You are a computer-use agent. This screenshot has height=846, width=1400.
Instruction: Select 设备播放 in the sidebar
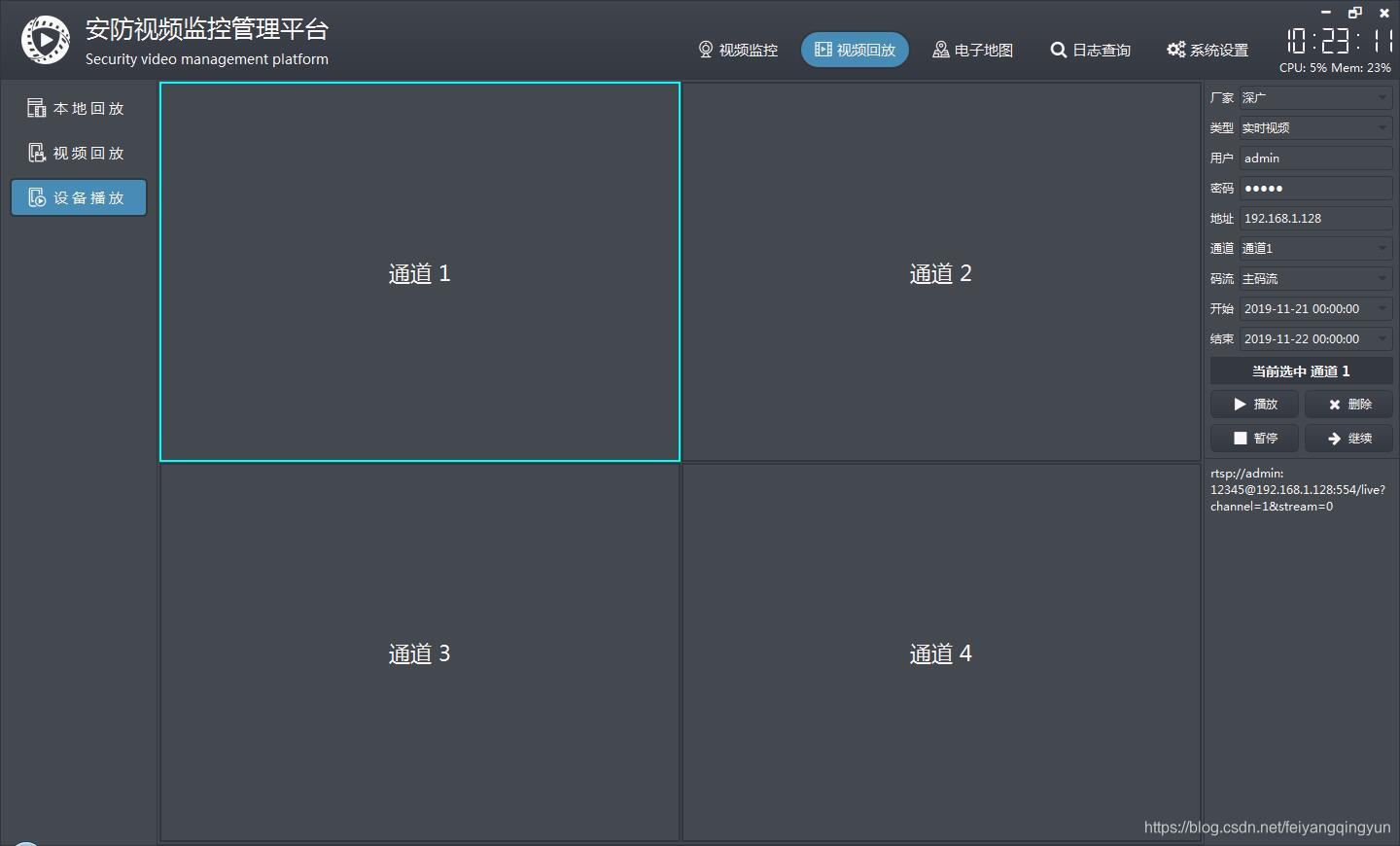click(x=79, y=197)
